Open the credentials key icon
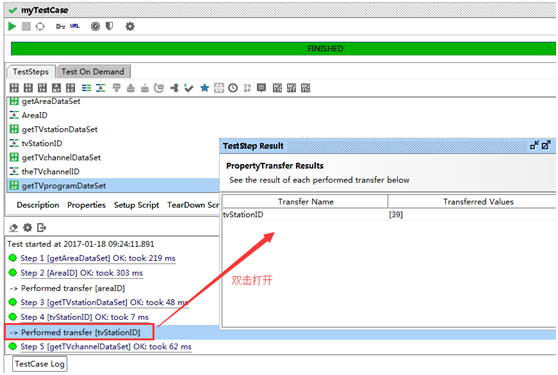Image resolution: width=558 pixels, height=375 pixels. tap(60, 26)
